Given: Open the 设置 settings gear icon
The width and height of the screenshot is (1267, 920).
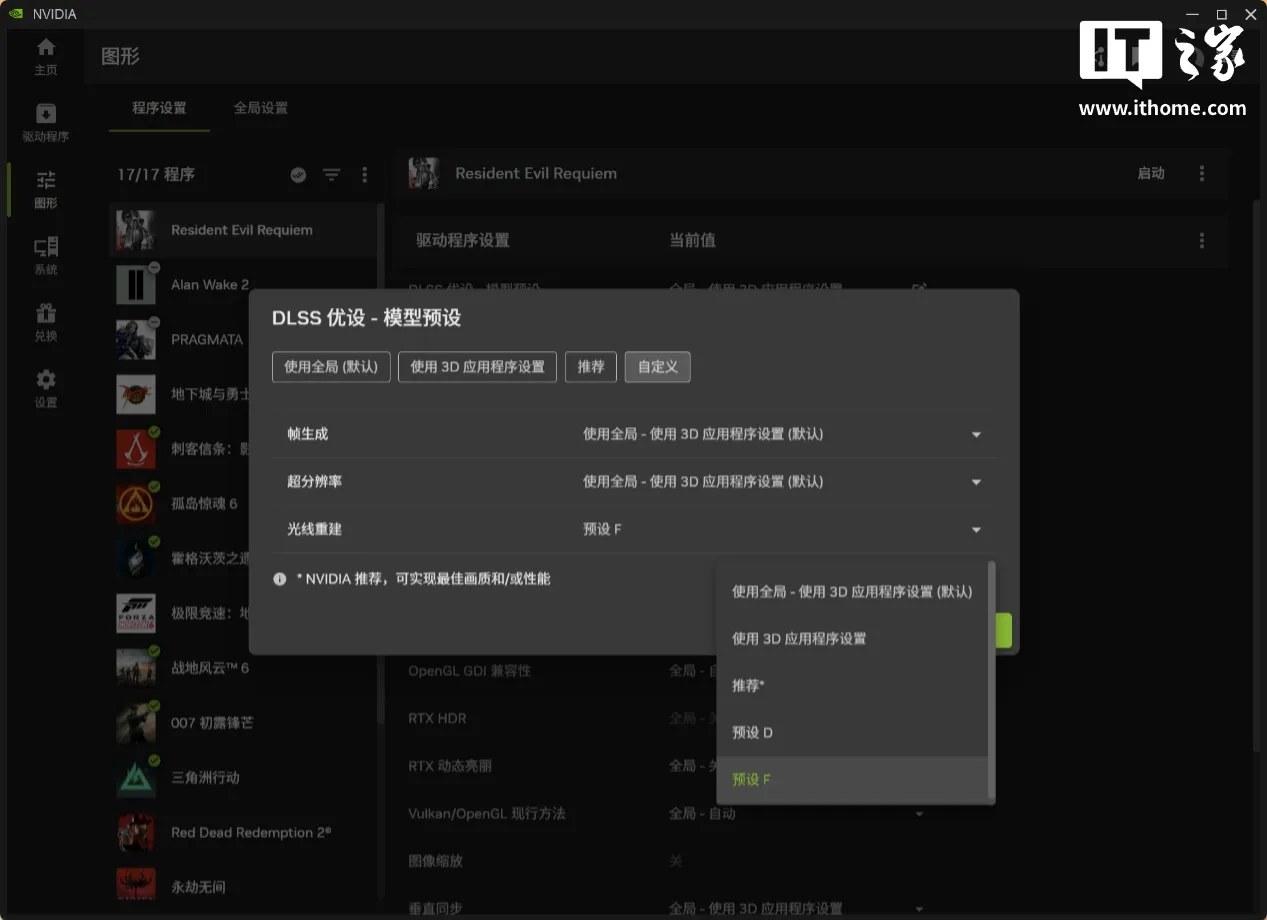Looking at the screenshot, I should click(x=46, y=389).
